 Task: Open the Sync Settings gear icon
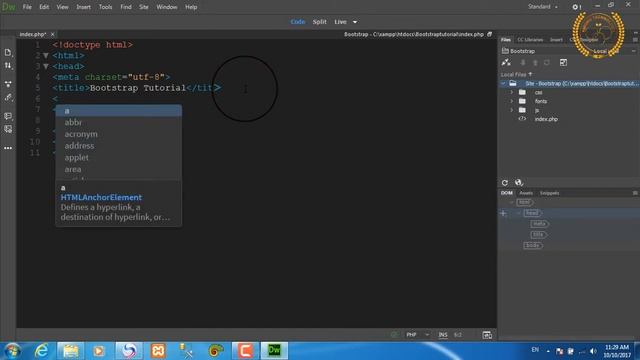[576, 7]
